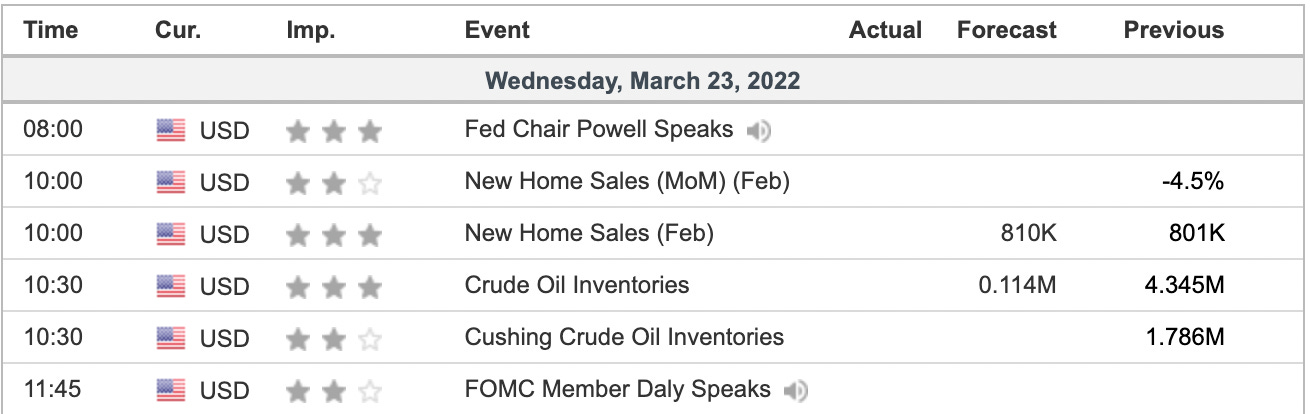Click the Imp. column header
1310x414 pixels.
(311, 30)
